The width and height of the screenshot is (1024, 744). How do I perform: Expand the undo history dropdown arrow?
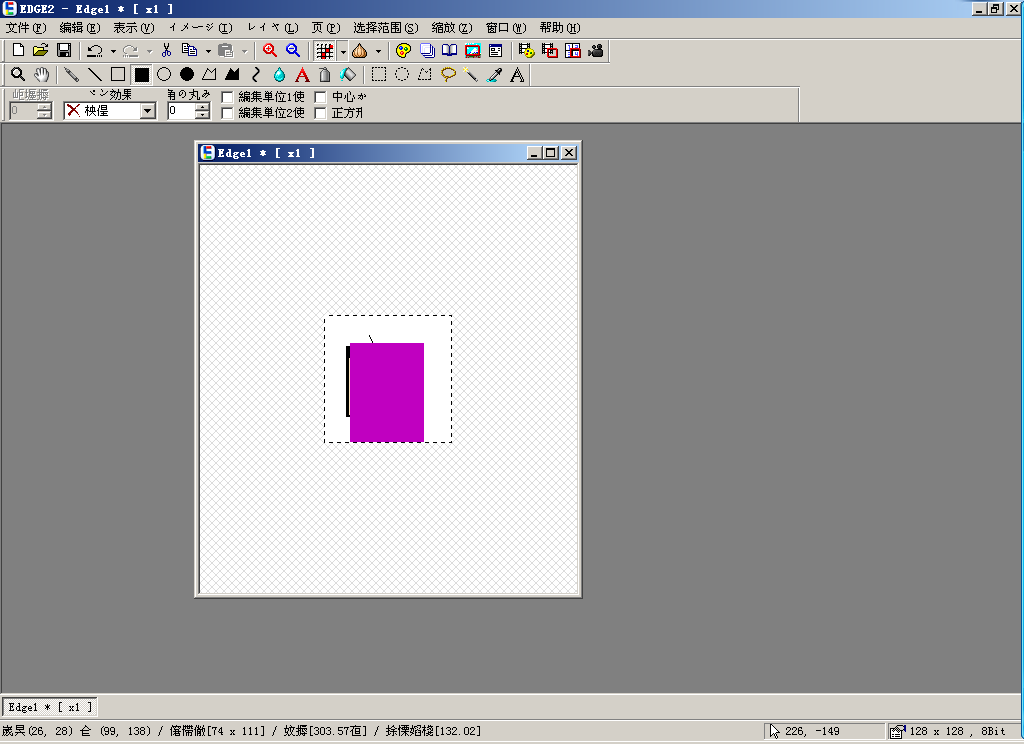pyautogui.click(x=113, y=51)
